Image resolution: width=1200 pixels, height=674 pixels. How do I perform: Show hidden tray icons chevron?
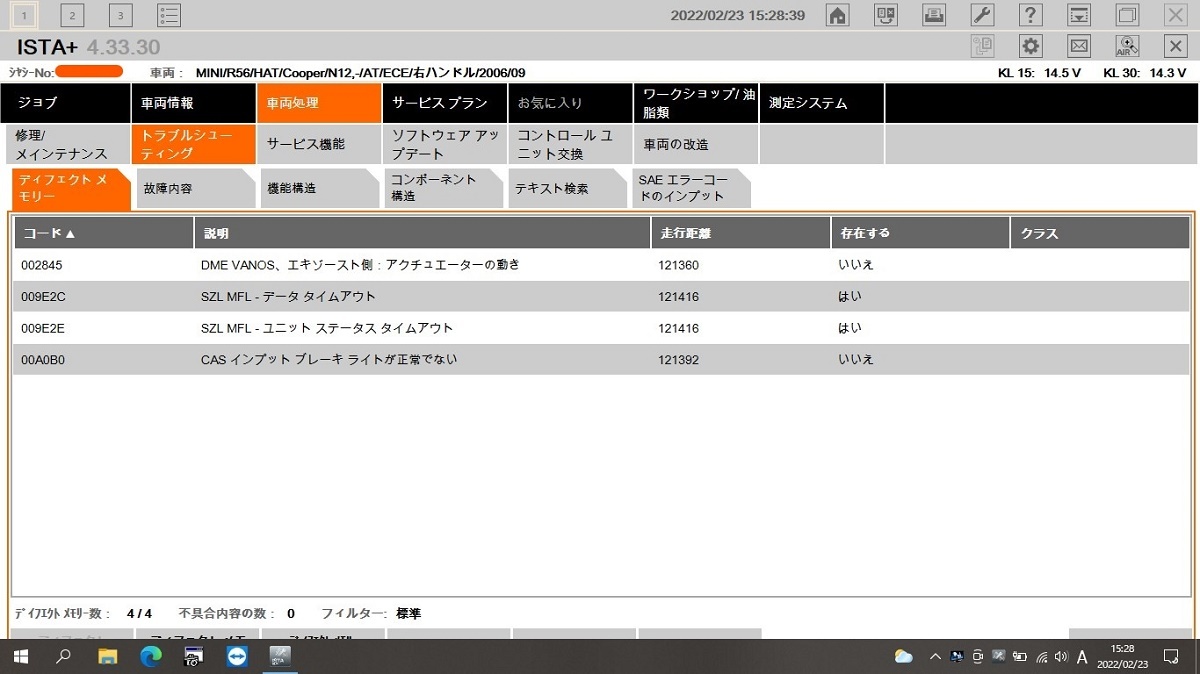coord(935,657)
